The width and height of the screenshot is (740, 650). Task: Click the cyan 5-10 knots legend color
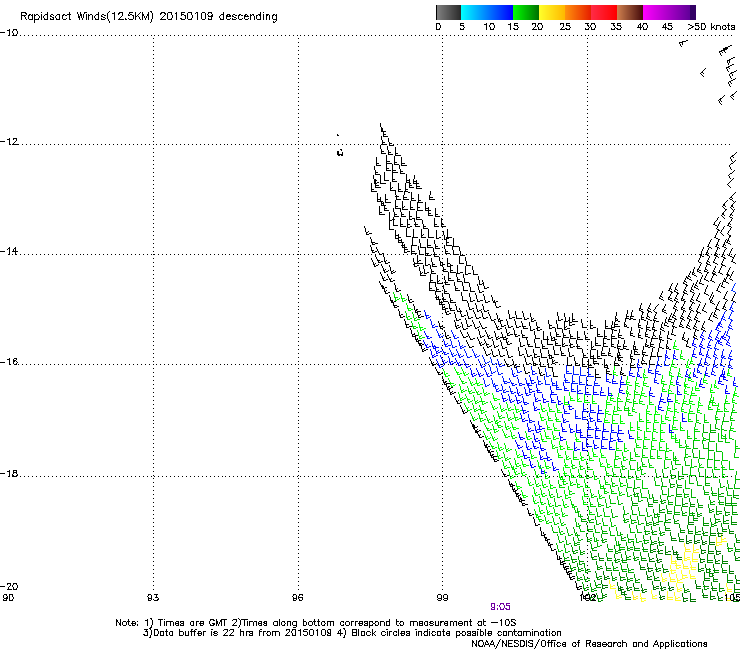coord(474,12)
